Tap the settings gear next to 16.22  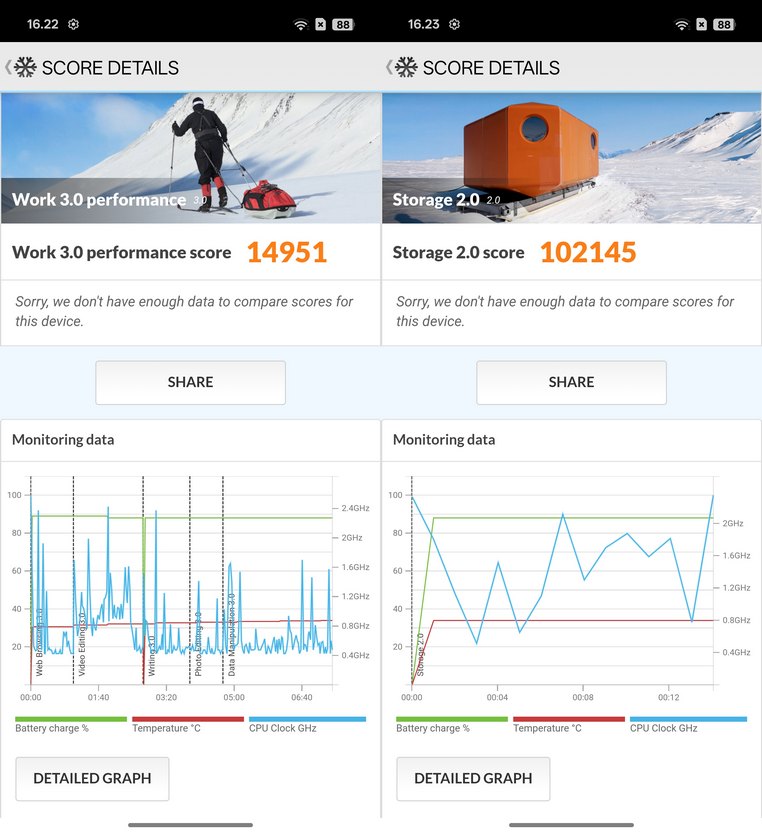click(x=73, y=24)
